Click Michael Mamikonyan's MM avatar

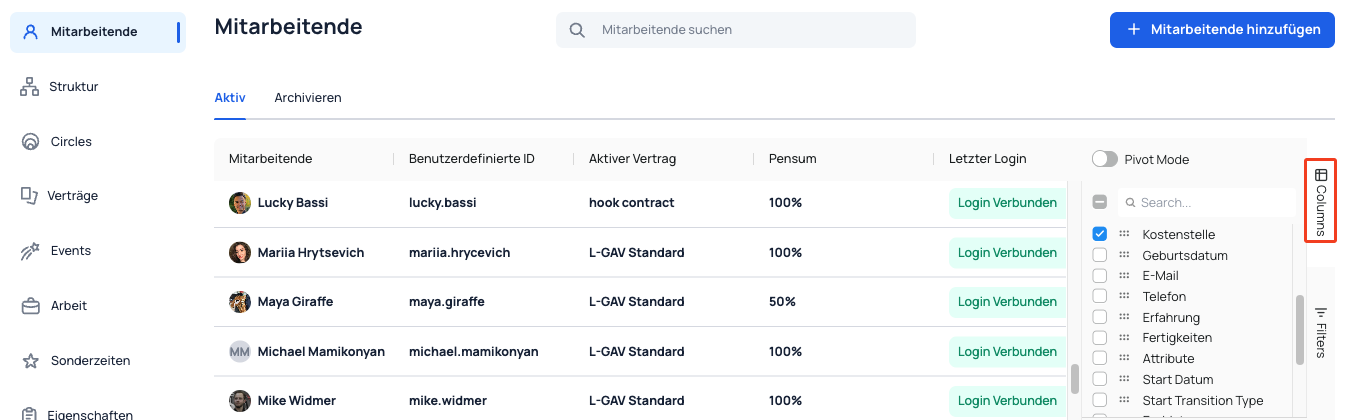pyautogui.click(x=240, y=351)
